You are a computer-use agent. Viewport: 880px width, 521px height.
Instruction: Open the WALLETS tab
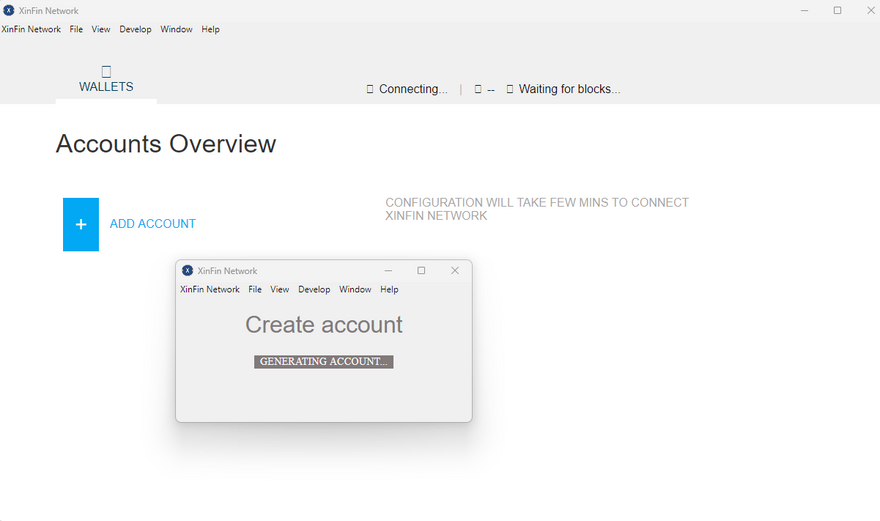(x=106, y=80)
